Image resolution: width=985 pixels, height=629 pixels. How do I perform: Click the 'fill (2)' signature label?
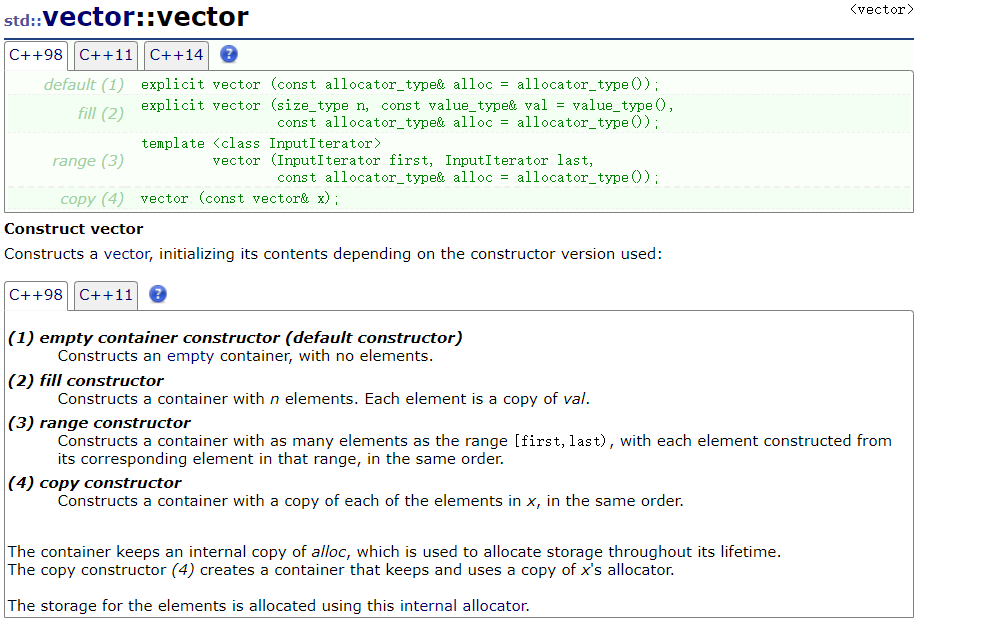pos(101,114)
